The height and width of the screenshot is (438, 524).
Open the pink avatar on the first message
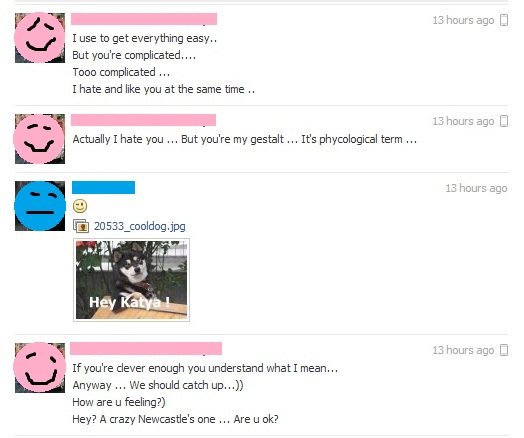pos(40,38)
